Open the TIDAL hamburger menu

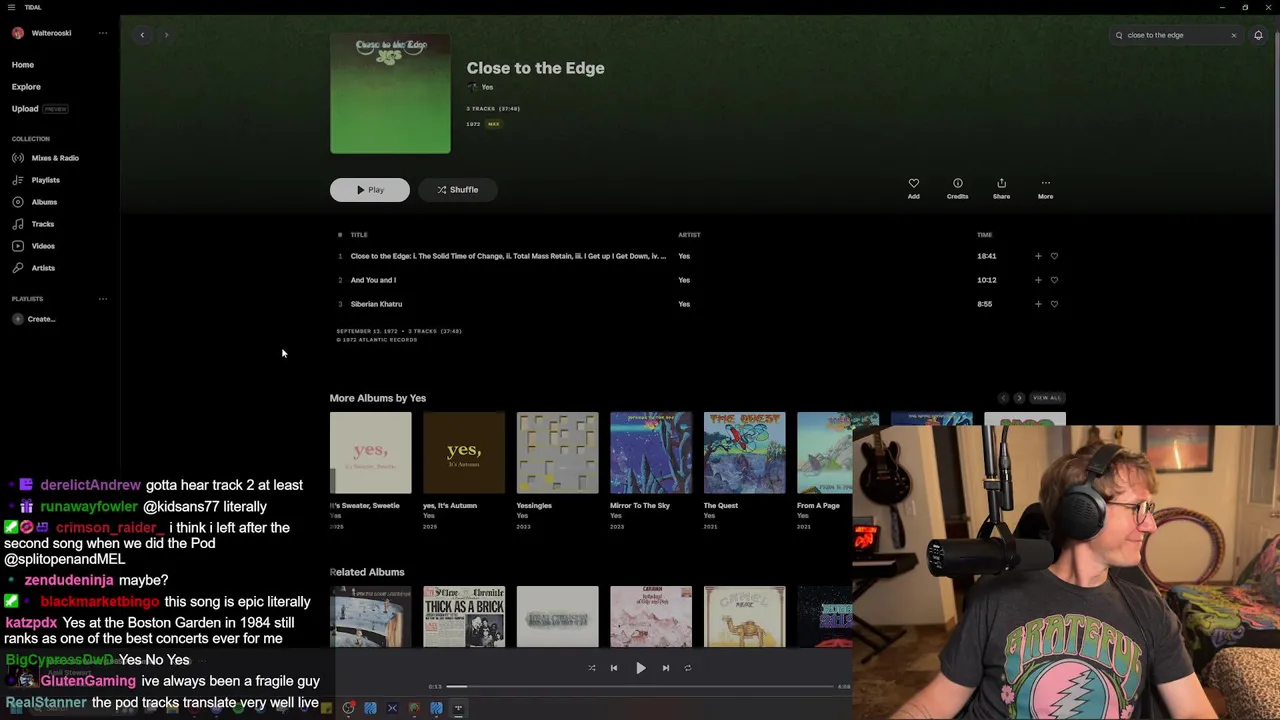[11, 7]
